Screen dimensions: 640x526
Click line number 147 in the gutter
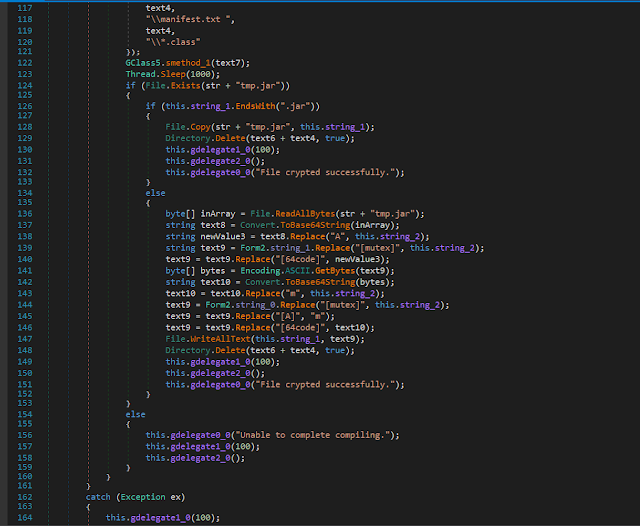(24, 339)
